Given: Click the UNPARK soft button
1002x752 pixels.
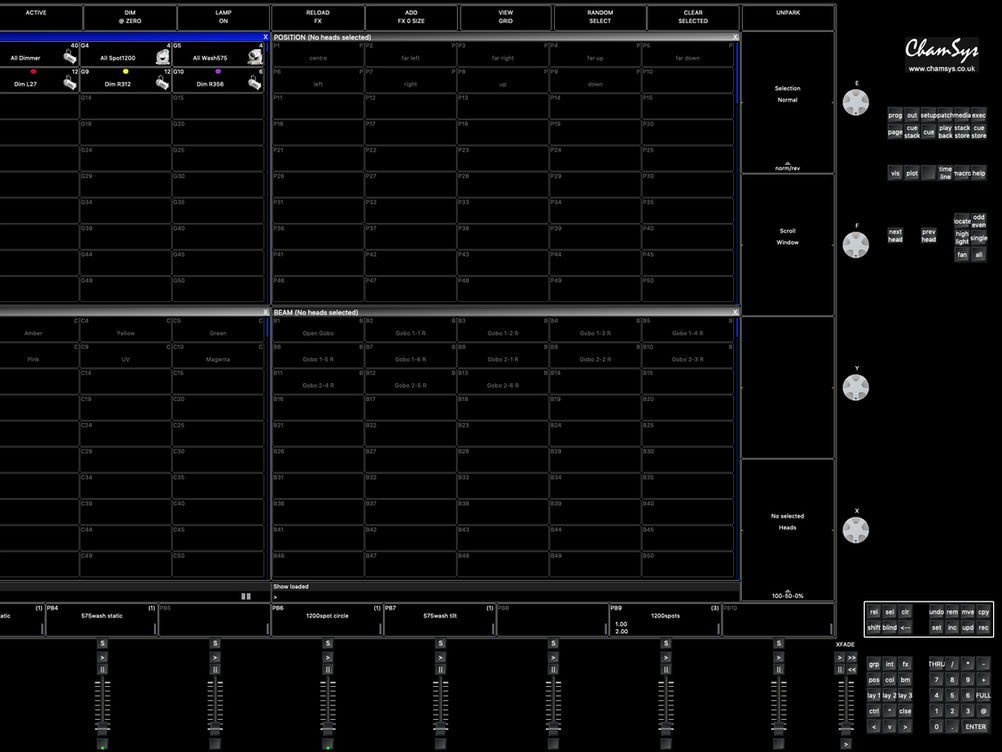Looking at the screenshot, I should 788,17.
